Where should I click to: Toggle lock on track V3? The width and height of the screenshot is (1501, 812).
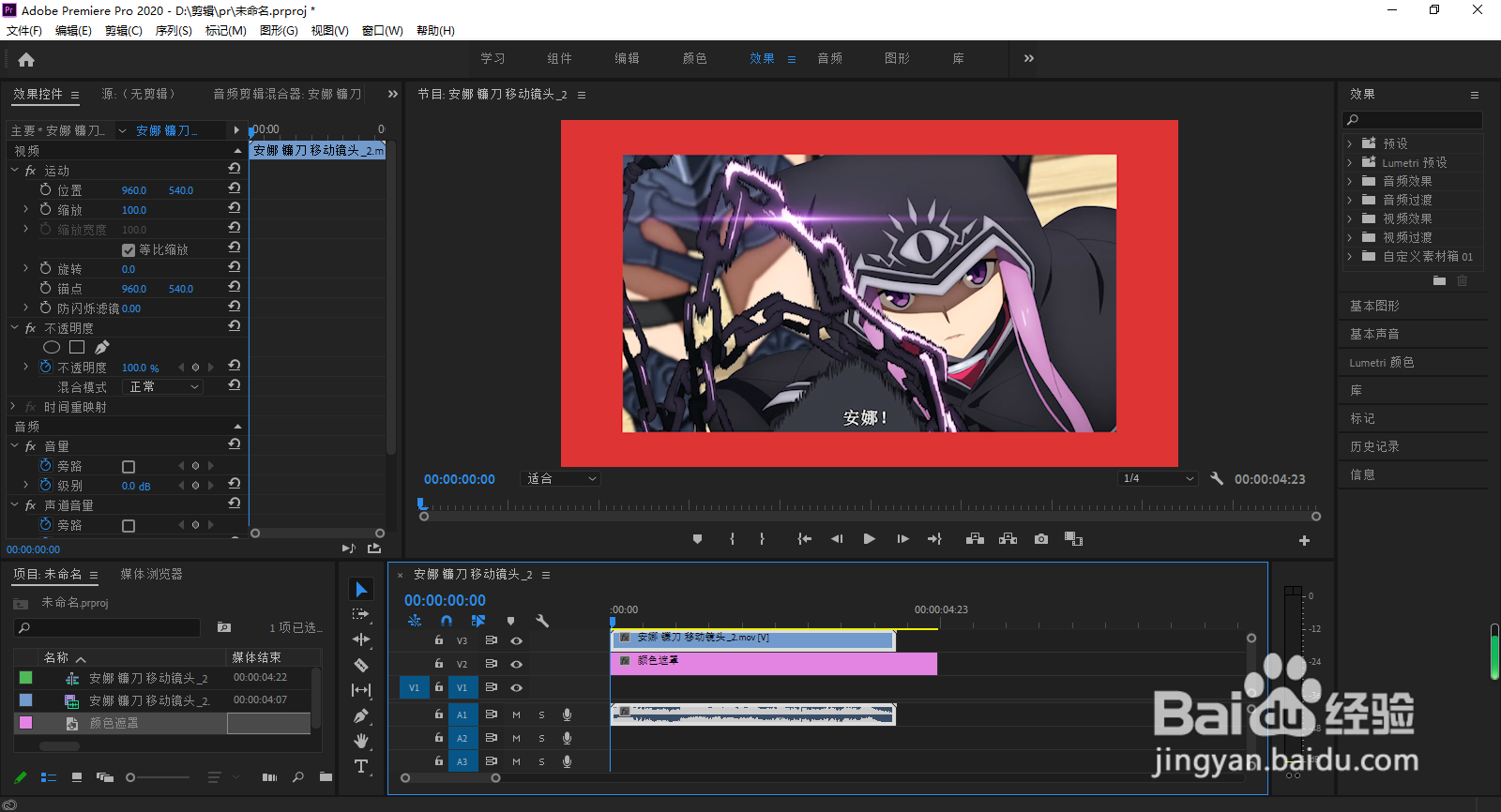coord(438,640)
